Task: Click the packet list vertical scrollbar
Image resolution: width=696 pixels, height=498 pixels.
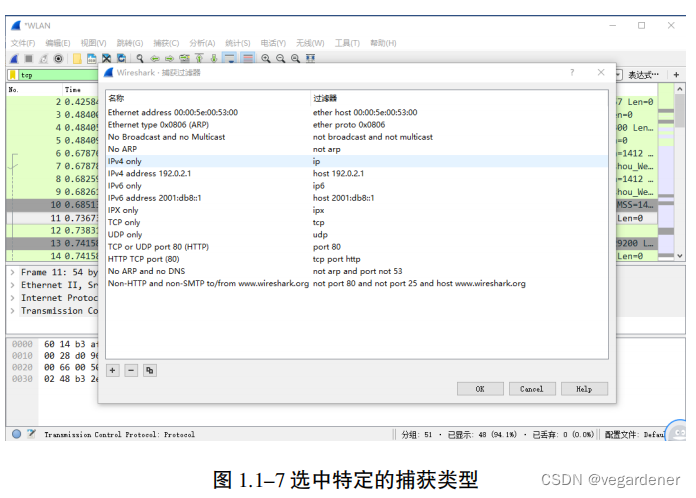Action: click(x=680, y=172)
